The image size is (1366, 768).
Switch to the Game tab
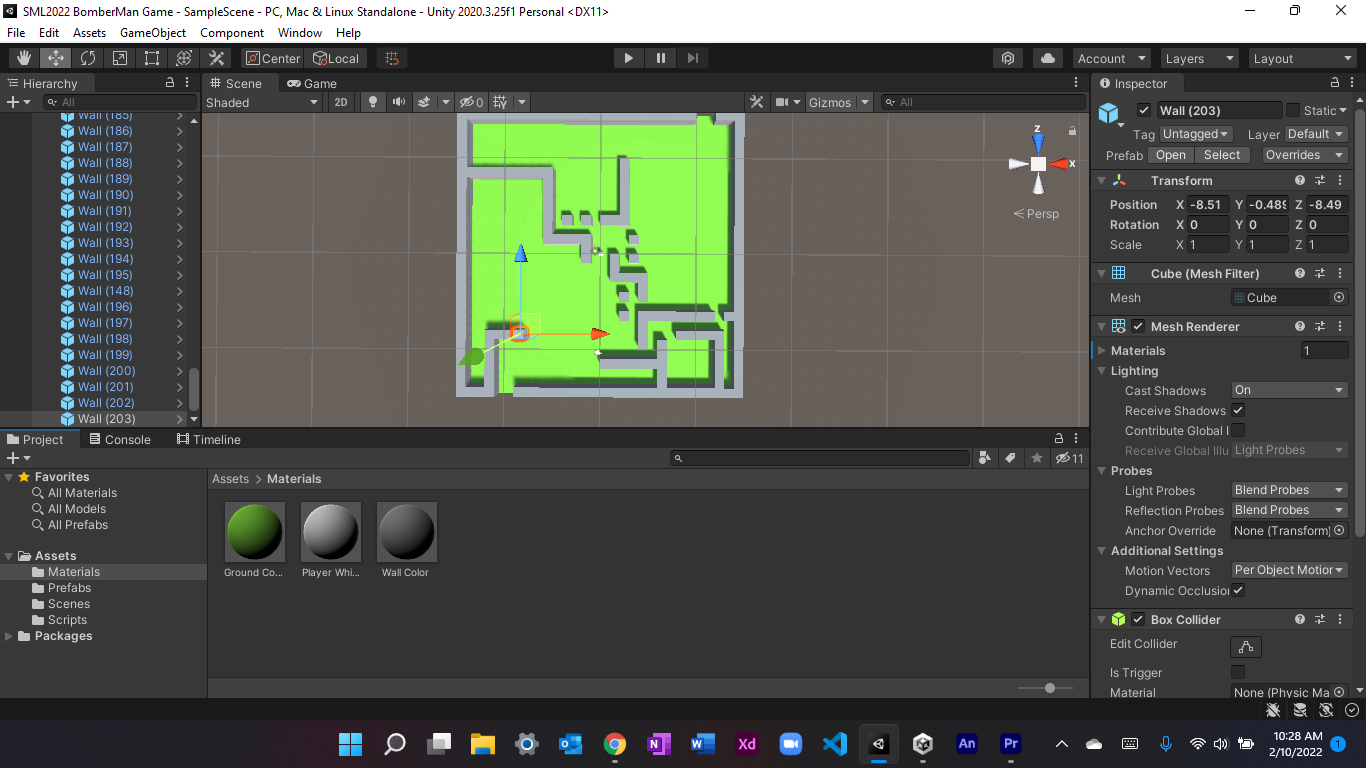(312, 83)
